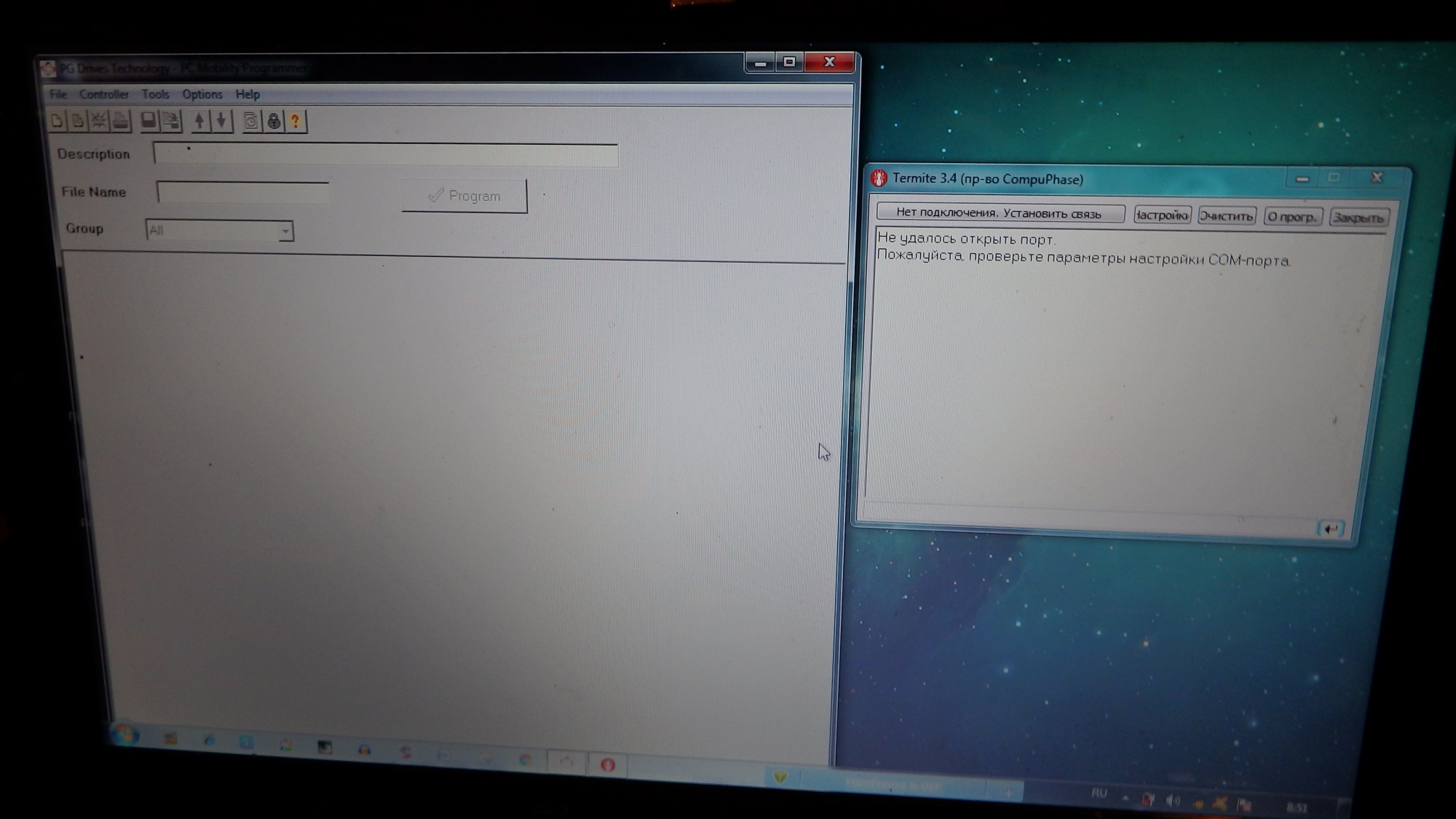This screenshot has height=819, width=1456.
Task: Click the speaker volume icon in the tray
Action: click(1172, 801)
